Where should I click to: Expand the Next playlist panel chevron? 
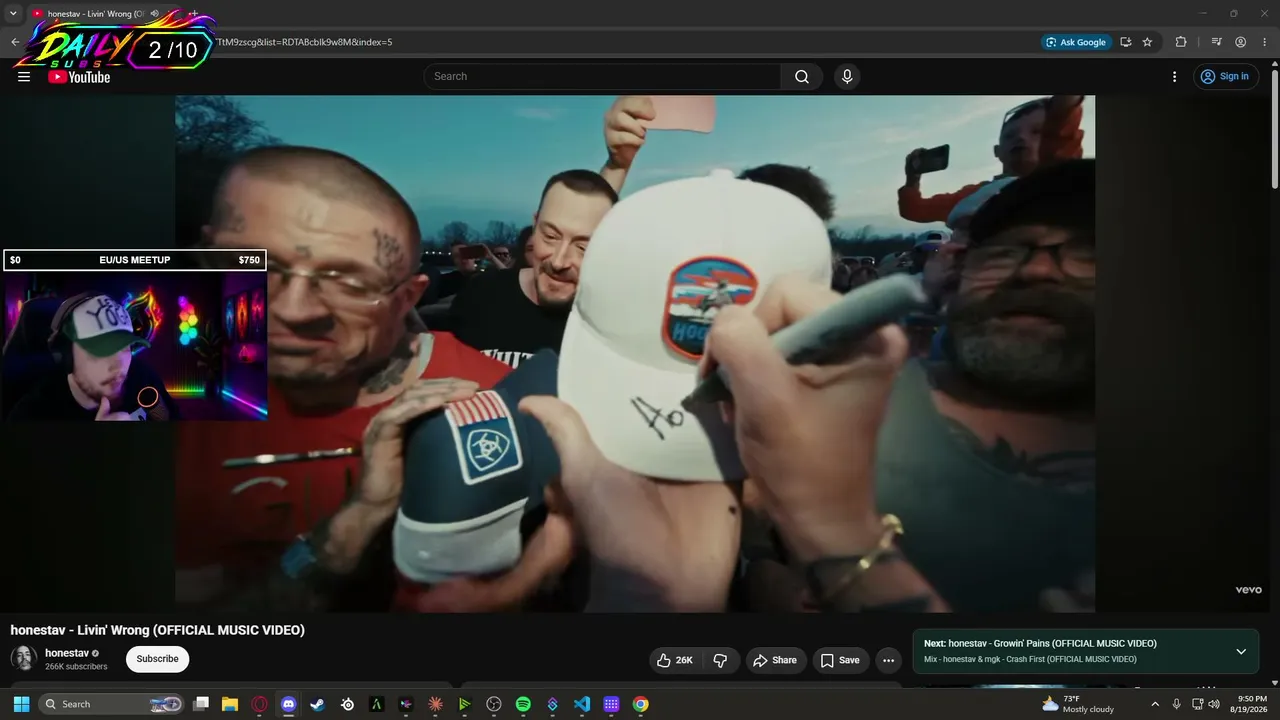[x=1241, y=652]
